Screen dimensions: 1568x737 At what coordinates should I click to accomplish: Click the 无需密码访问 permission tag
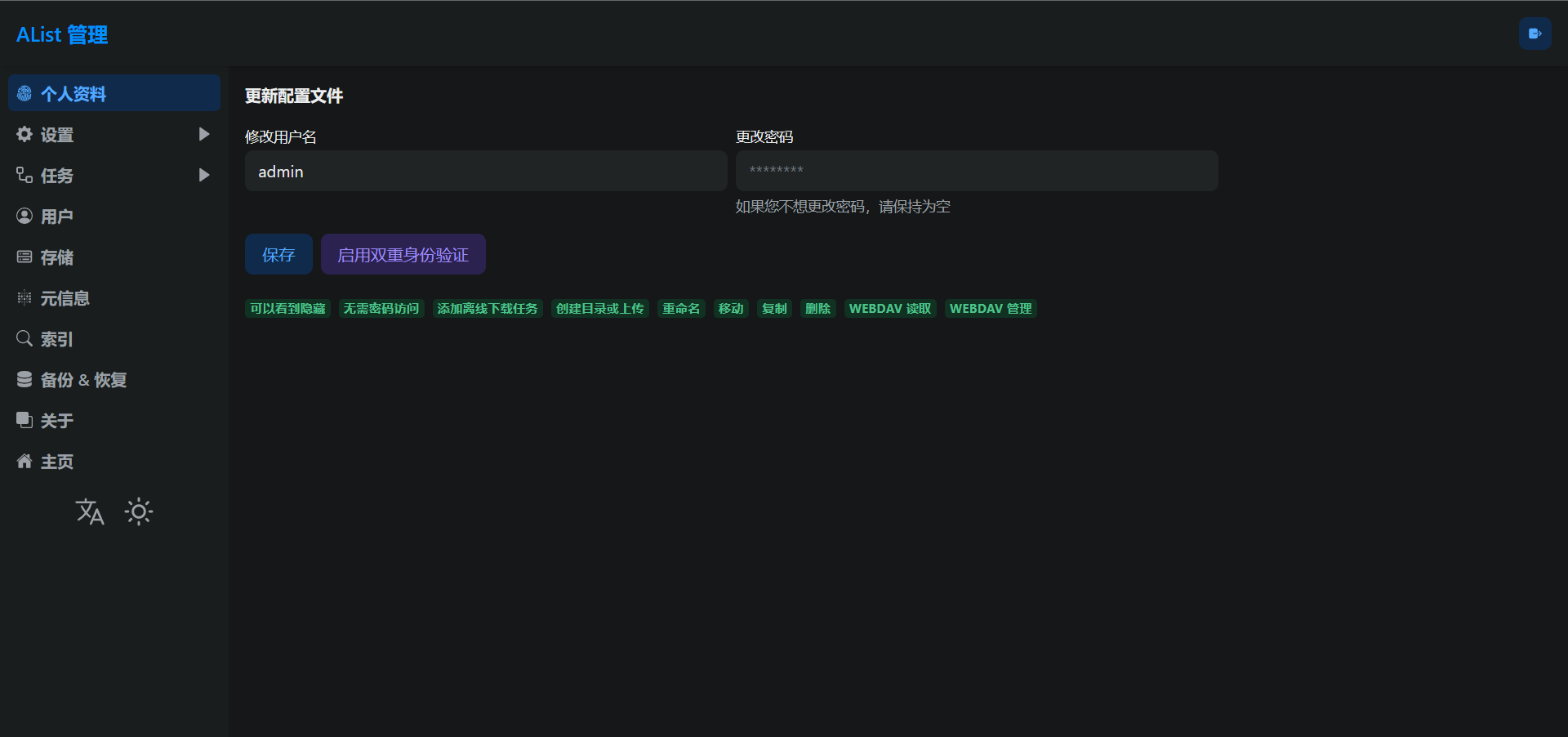point(381,308)
